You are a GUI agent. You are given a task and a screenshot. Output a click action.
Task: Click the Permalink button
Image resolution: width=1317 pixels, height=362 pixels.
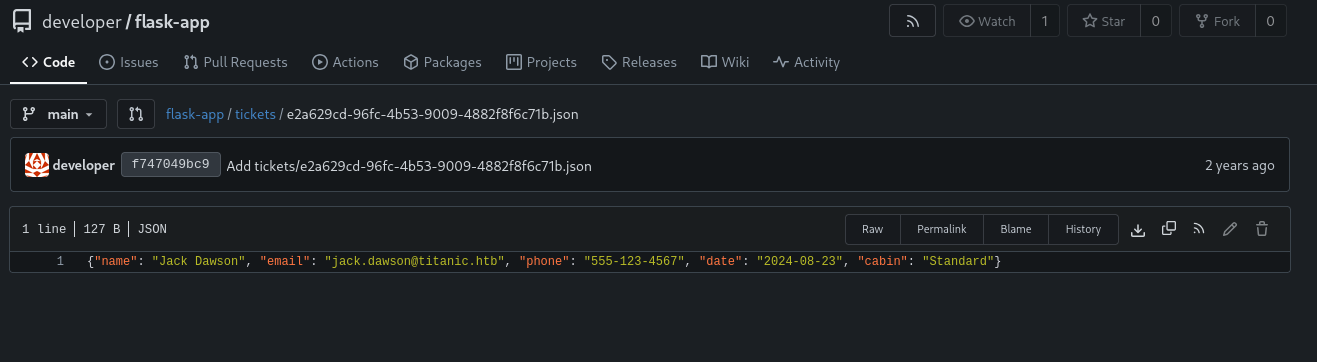pos(942,229)
